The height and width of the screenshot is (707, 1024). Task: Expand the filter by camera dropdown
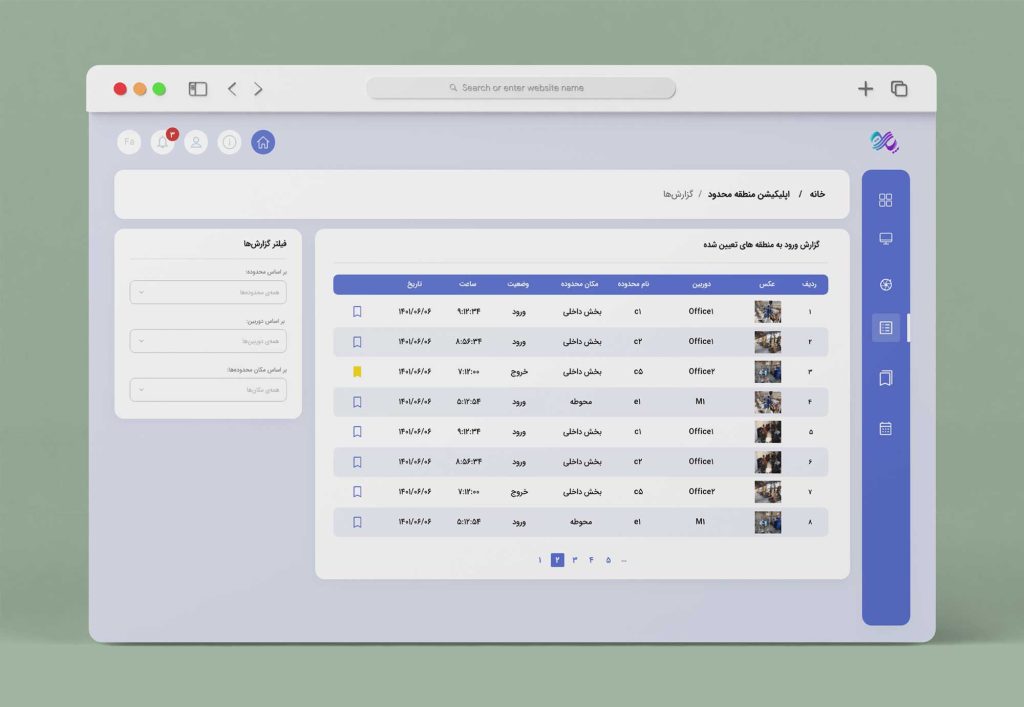tap(208, 341)
